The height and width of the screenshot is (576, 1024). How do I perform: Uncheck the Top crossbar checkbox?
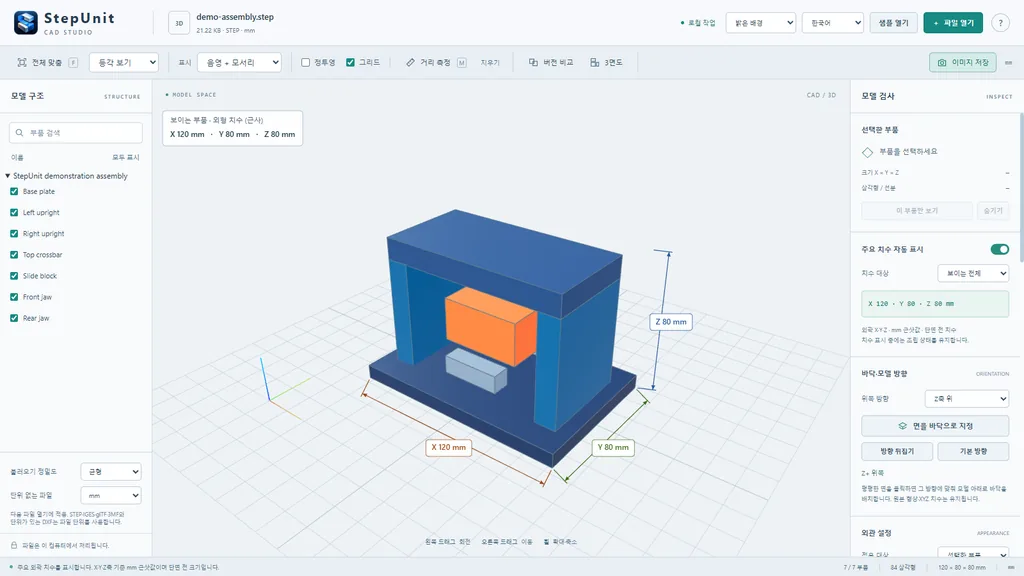pos(14,255)
